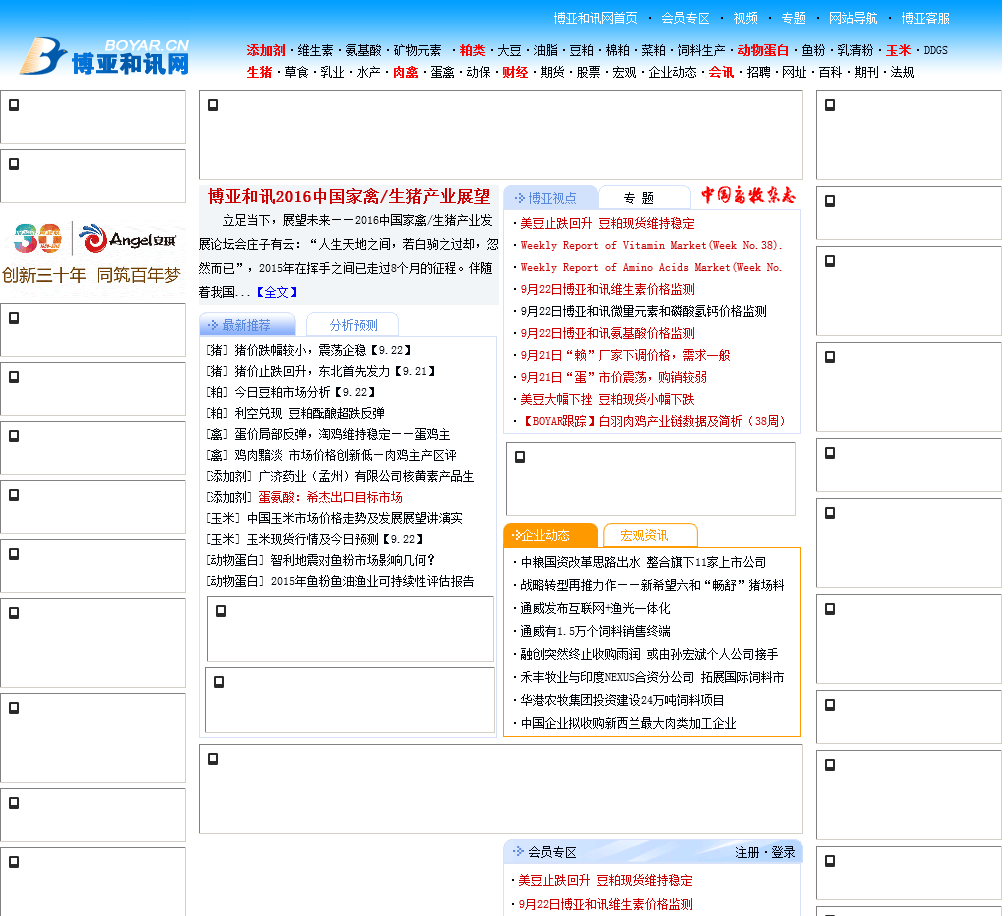Open headline 博亚和讯2016中国家禽/生猪产业展望
1008x916 pixels.
coord(349,196)
